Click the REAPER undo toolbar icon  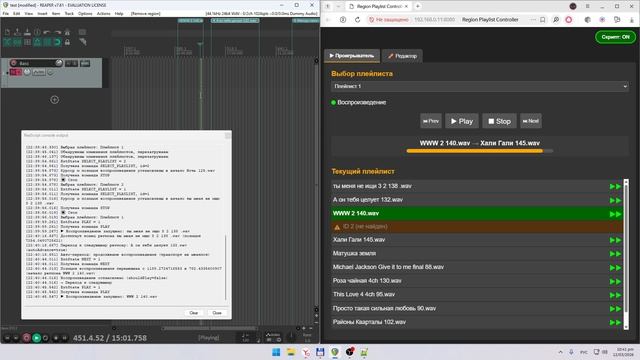click(x=47, y=32)
